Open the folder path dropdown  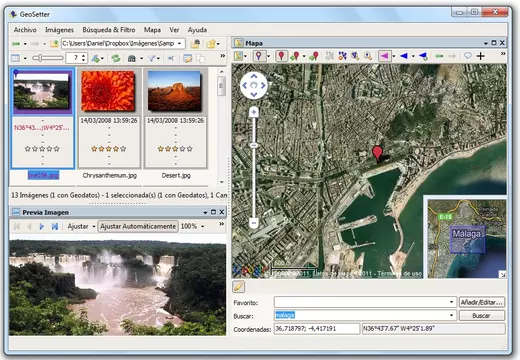[x=180, y=44]
